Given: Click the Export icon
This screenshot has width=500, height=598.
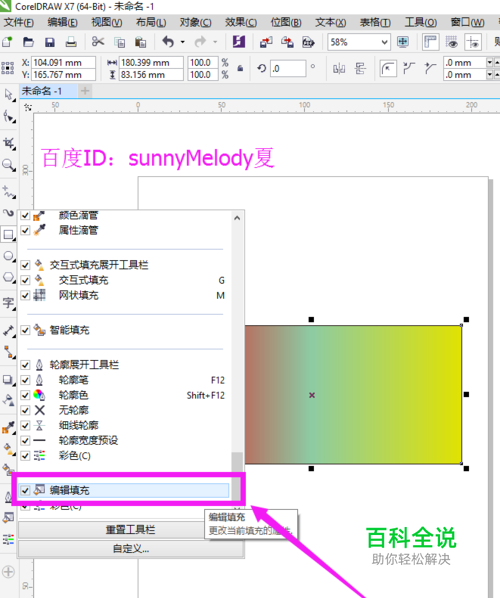Looking at the screenshot, I should (287, 42).
